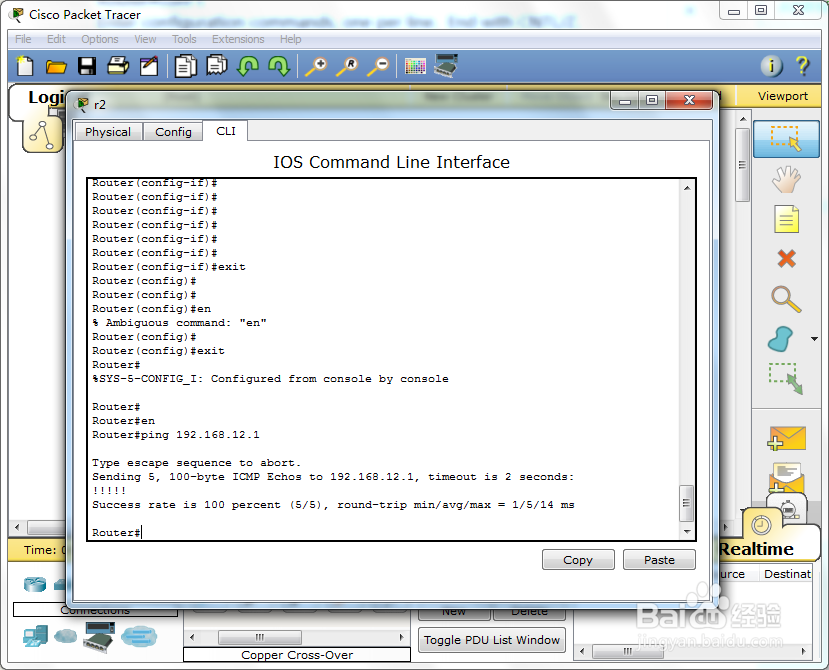Choose the Move Layout hand tool
The width and height of the screenshot is (829, 670).
click(786, 179)
